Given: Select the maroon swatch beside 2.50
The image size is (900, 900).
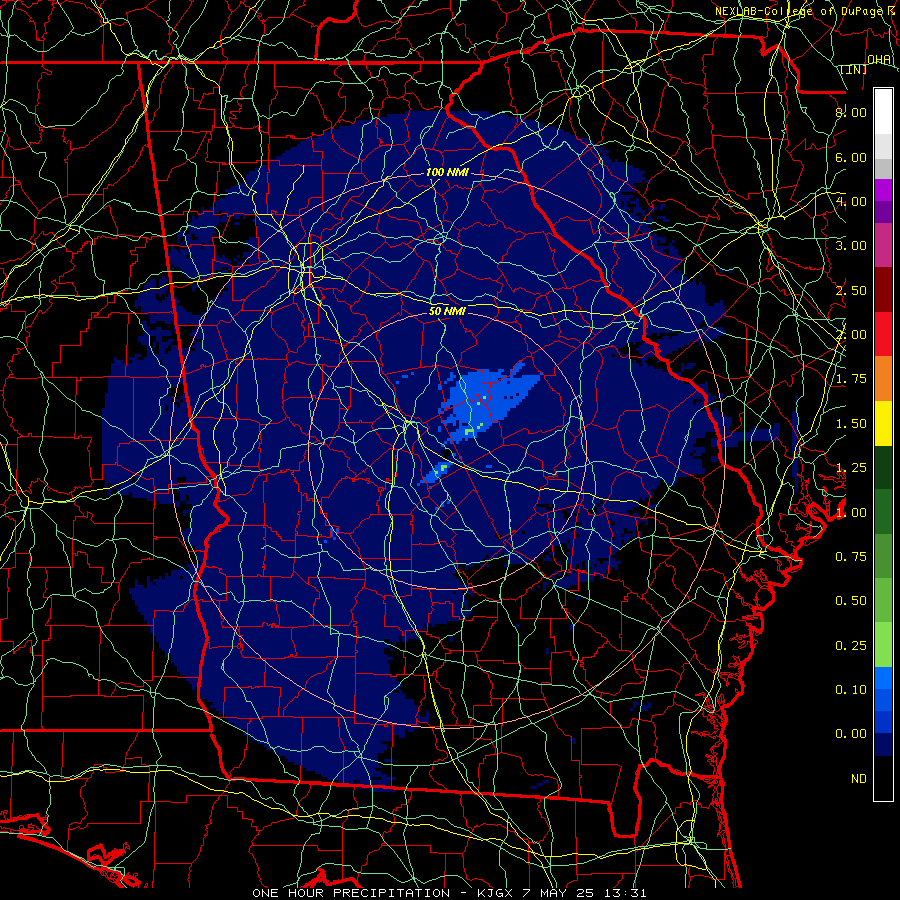Looking at the screenshot, I should click(x=883, y=290).
